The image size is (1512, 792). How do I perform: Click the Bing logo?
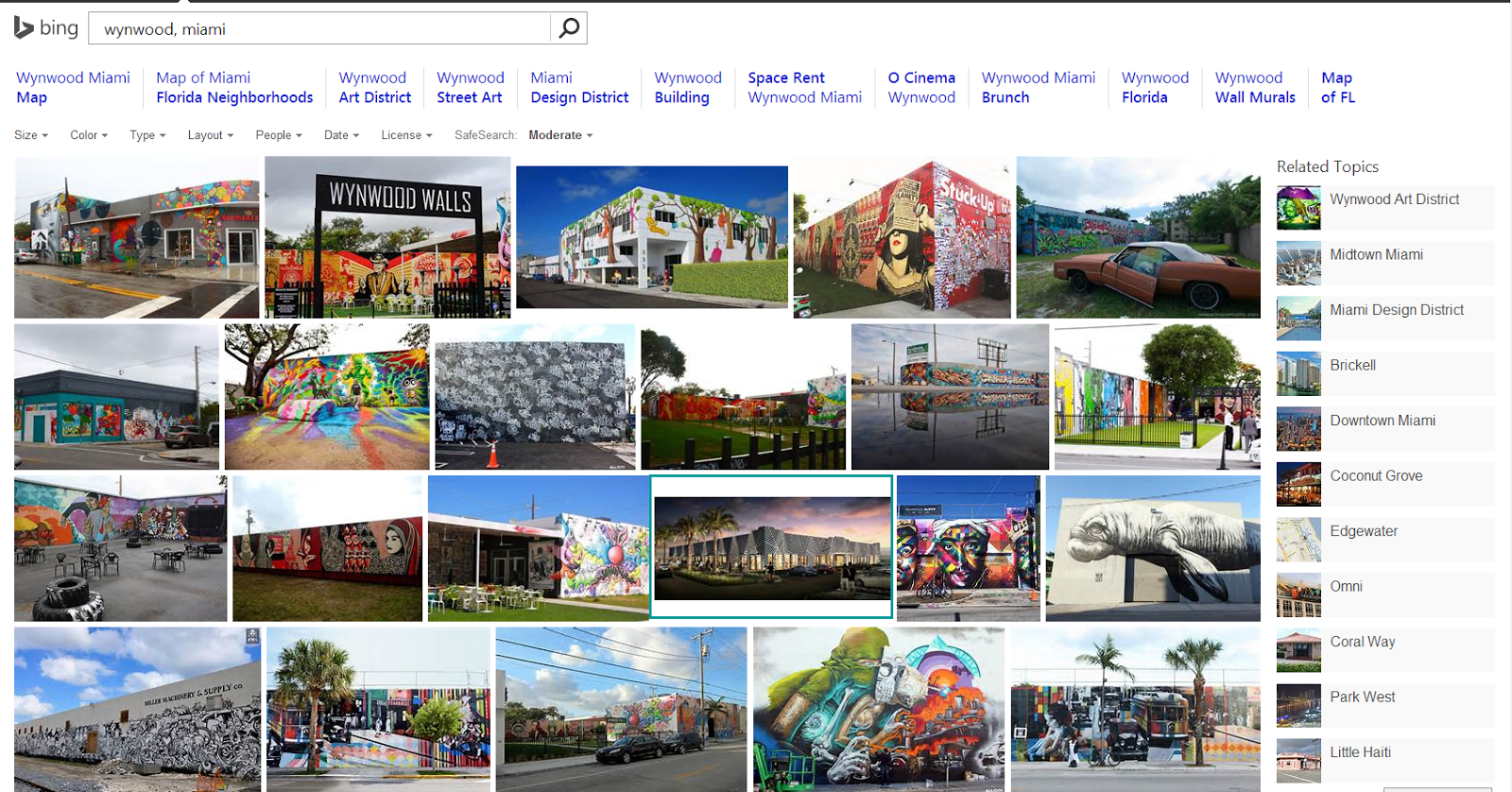pos(46,28)
